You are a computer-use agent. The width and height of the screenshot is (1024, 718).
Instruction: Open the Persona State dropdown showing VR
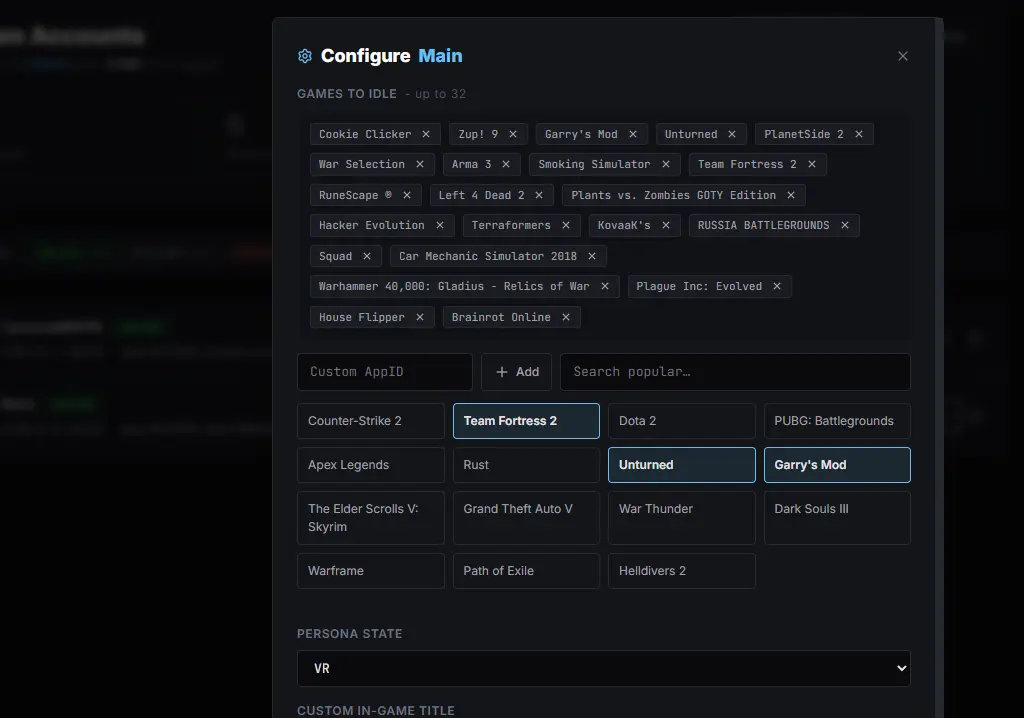click(603, 668)
